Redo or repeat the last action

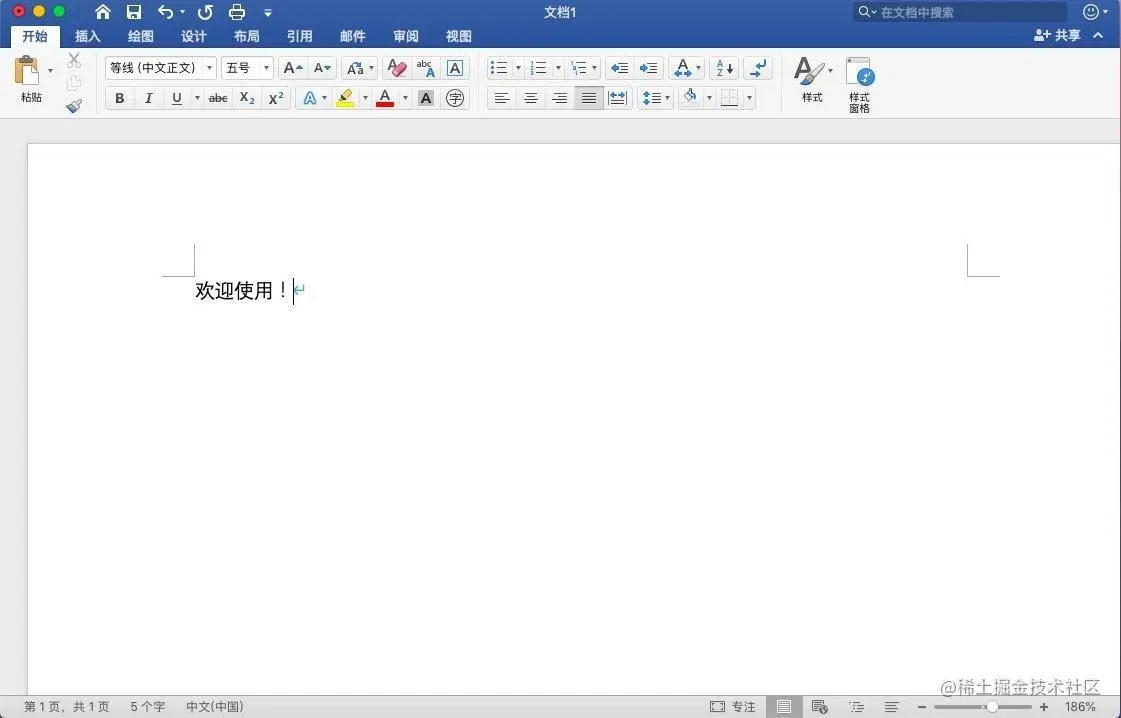point(205,12)
